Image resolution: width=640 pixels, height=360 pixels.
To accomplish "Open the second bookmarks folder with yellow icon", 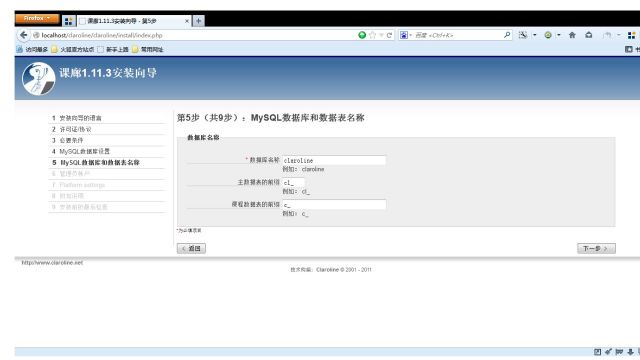I will [73, 49].
